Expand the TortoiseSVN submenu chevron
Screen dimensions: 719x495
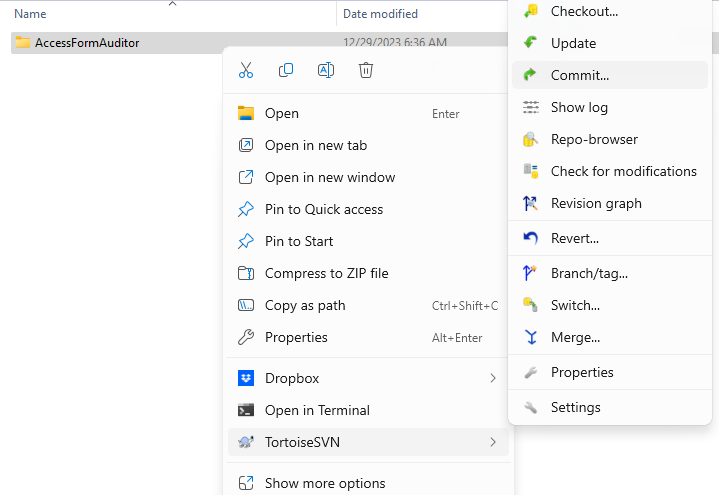click(493, 442)
